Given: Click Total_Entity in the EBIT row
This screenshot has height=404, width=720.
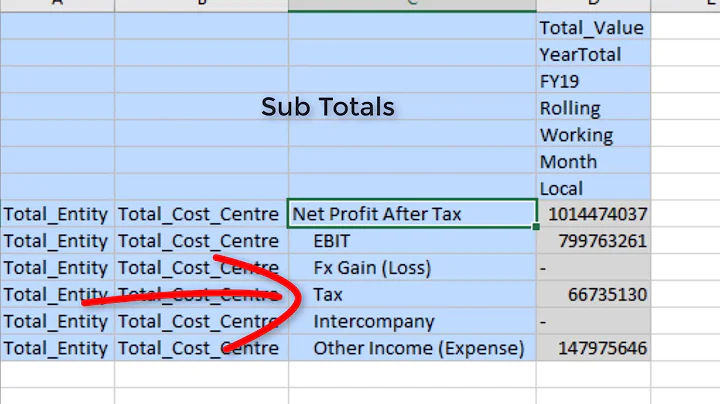Looking at the screenshot, I should pos(57,241).
